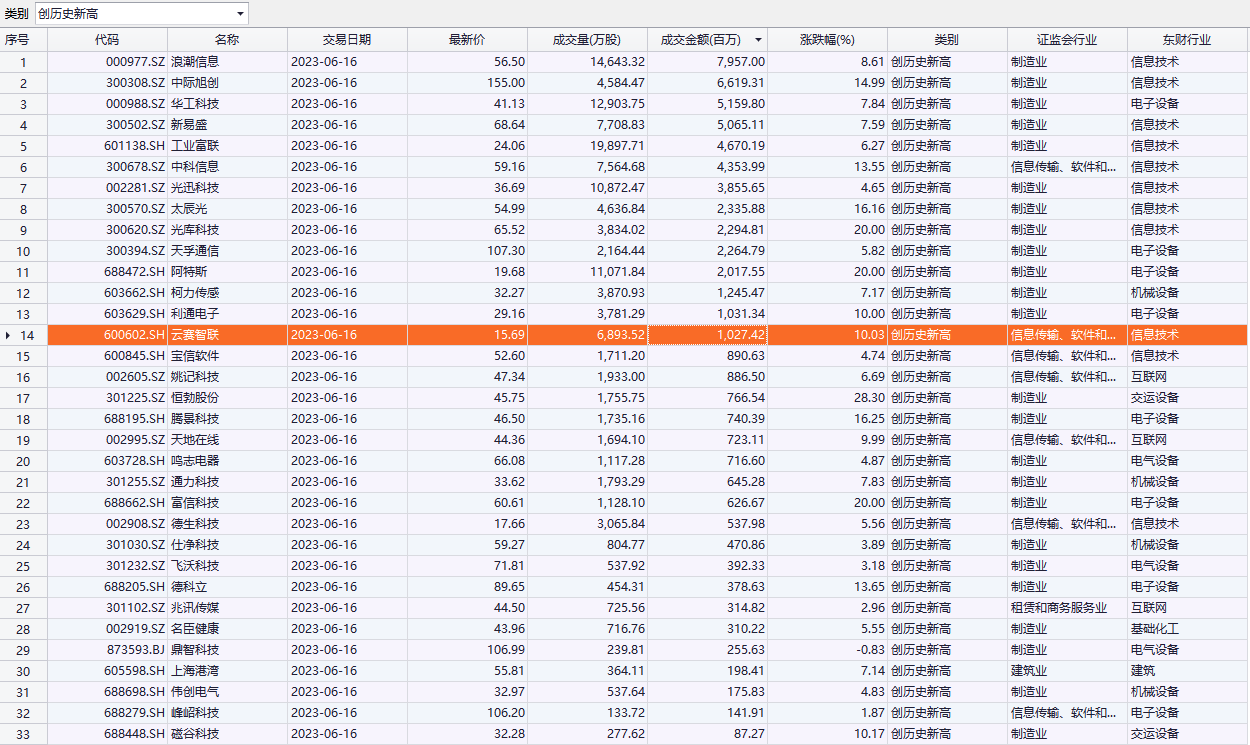1250x745 pixels.
Task: Select the 浪潮信息 name cell
Action: 195,62
